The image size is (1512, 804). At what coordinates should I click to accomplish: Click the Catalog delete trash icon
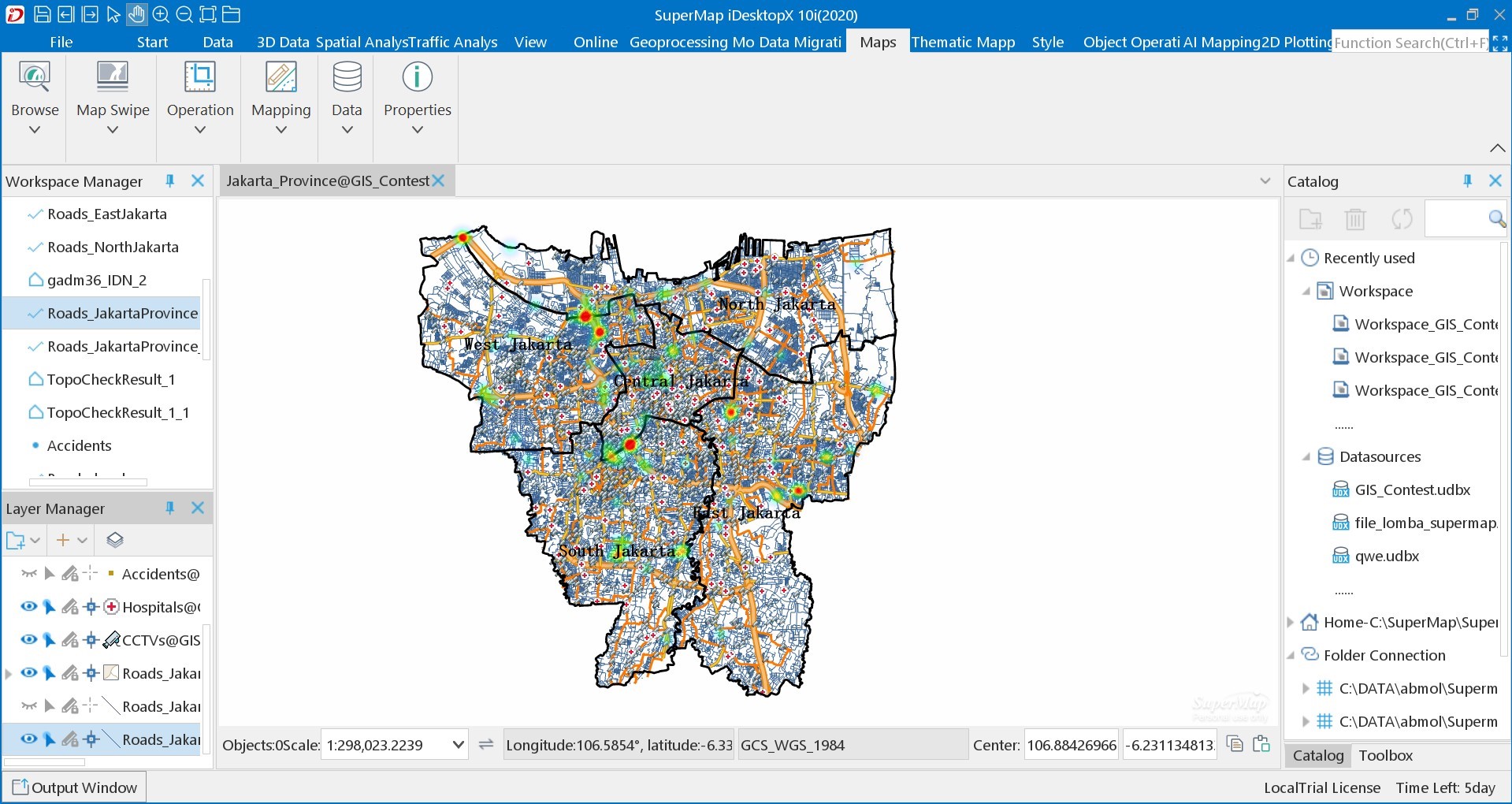pyautogui.click(x=1355, y=219)
